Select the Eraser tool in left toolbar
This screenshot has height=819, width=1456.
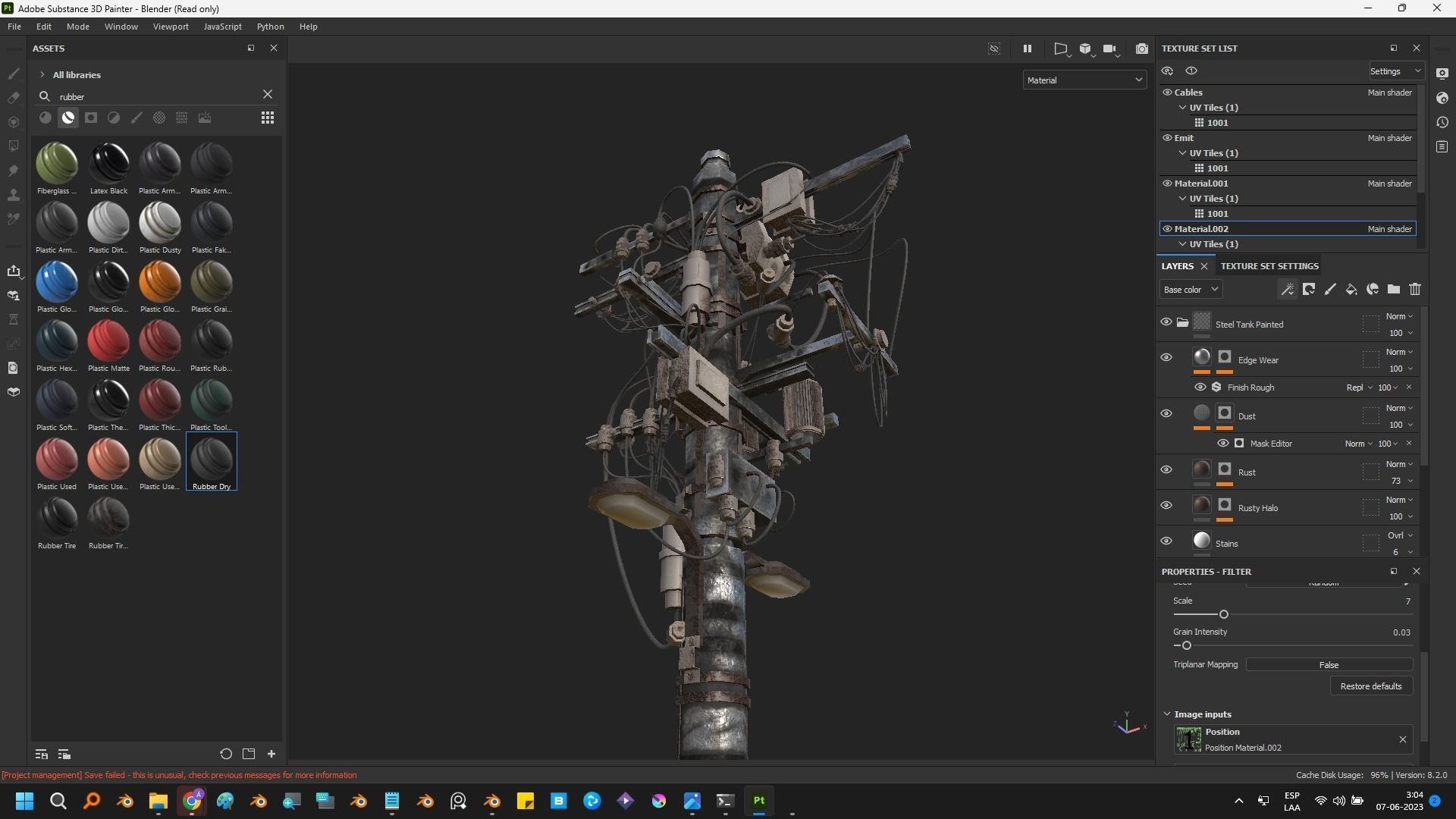click(13, 98)
